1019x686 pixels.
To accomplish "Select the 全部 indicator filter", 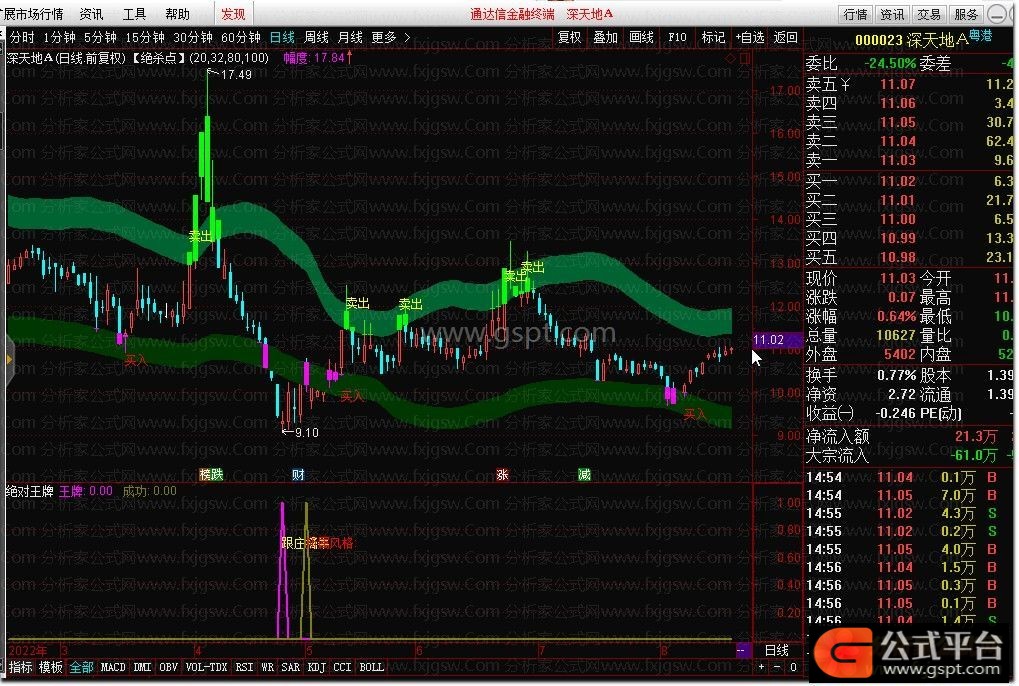I will tap(81, 667).
